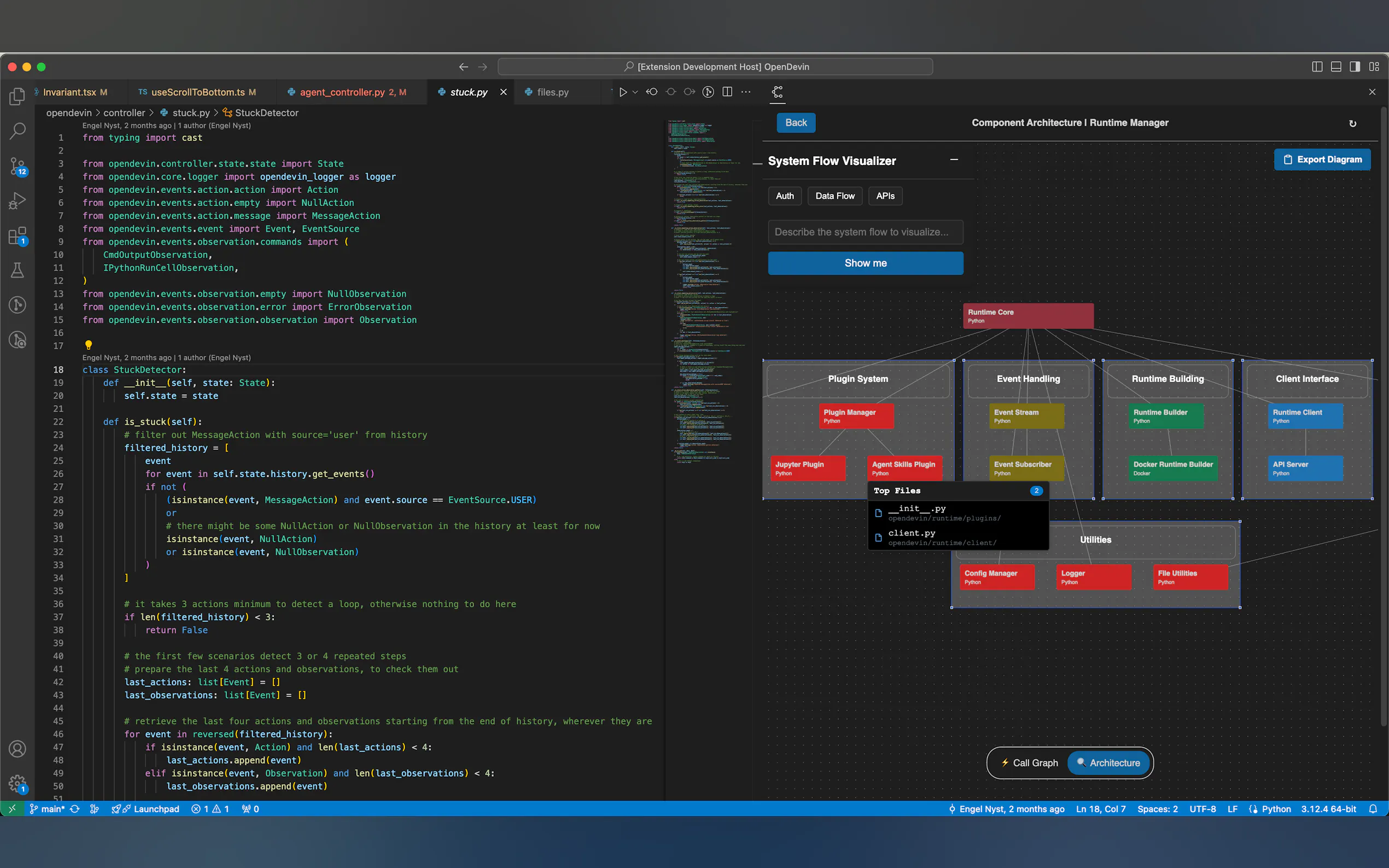Click the Run Python file play icon
The width and height of the screenshot is (1389, 868).
pos(622,92)
